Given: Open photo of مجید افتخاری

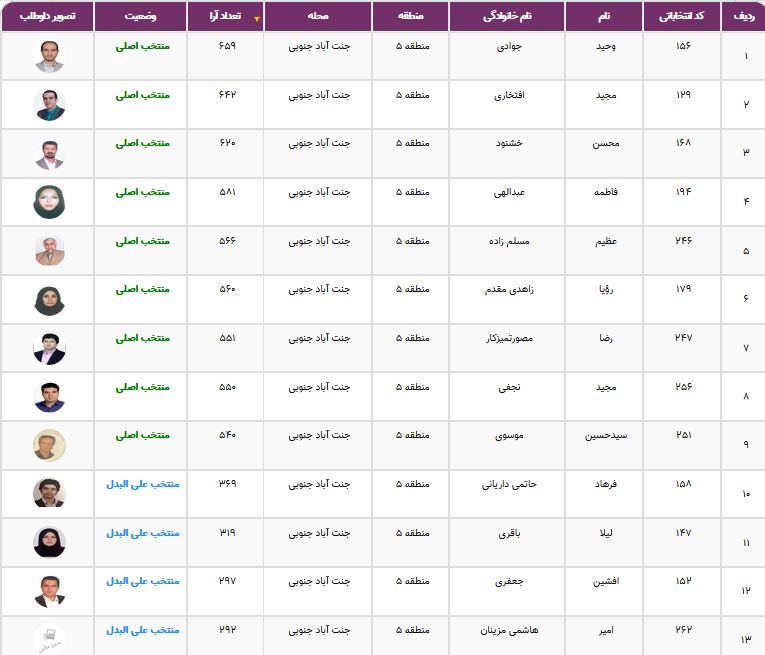Looking at the screenshot, I should tap(49, 105).
